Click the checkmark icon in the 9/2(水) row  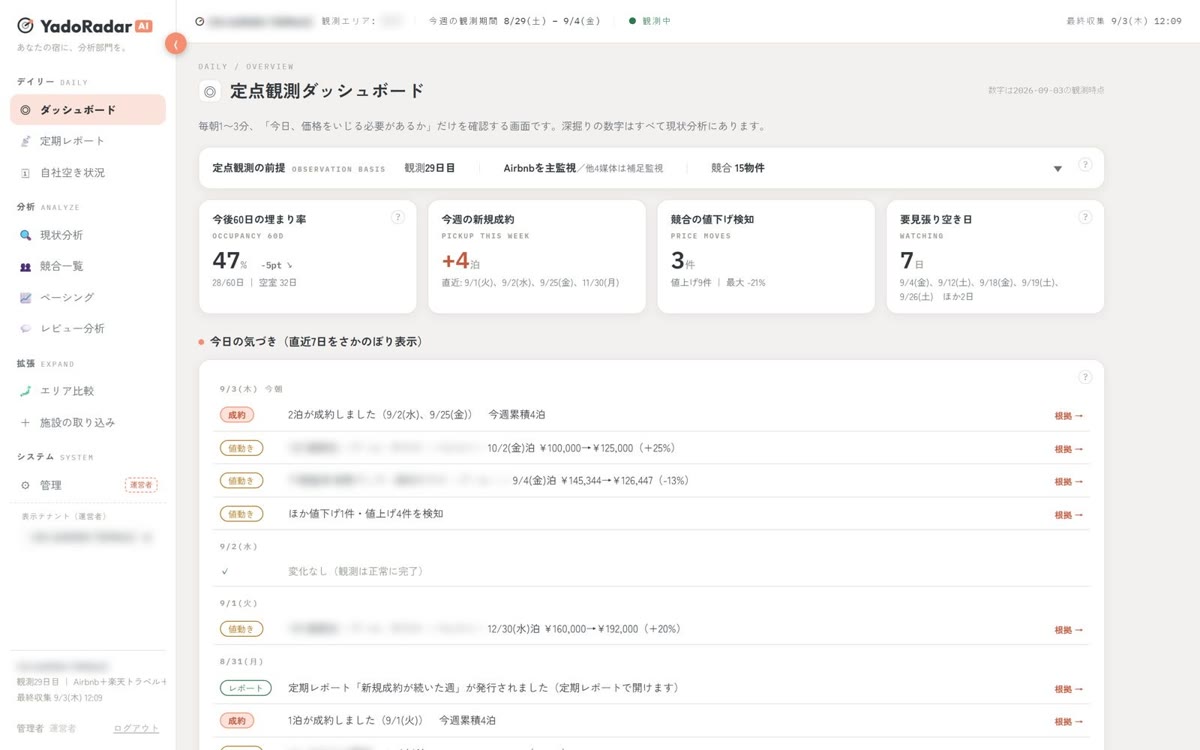coord(225,571)
